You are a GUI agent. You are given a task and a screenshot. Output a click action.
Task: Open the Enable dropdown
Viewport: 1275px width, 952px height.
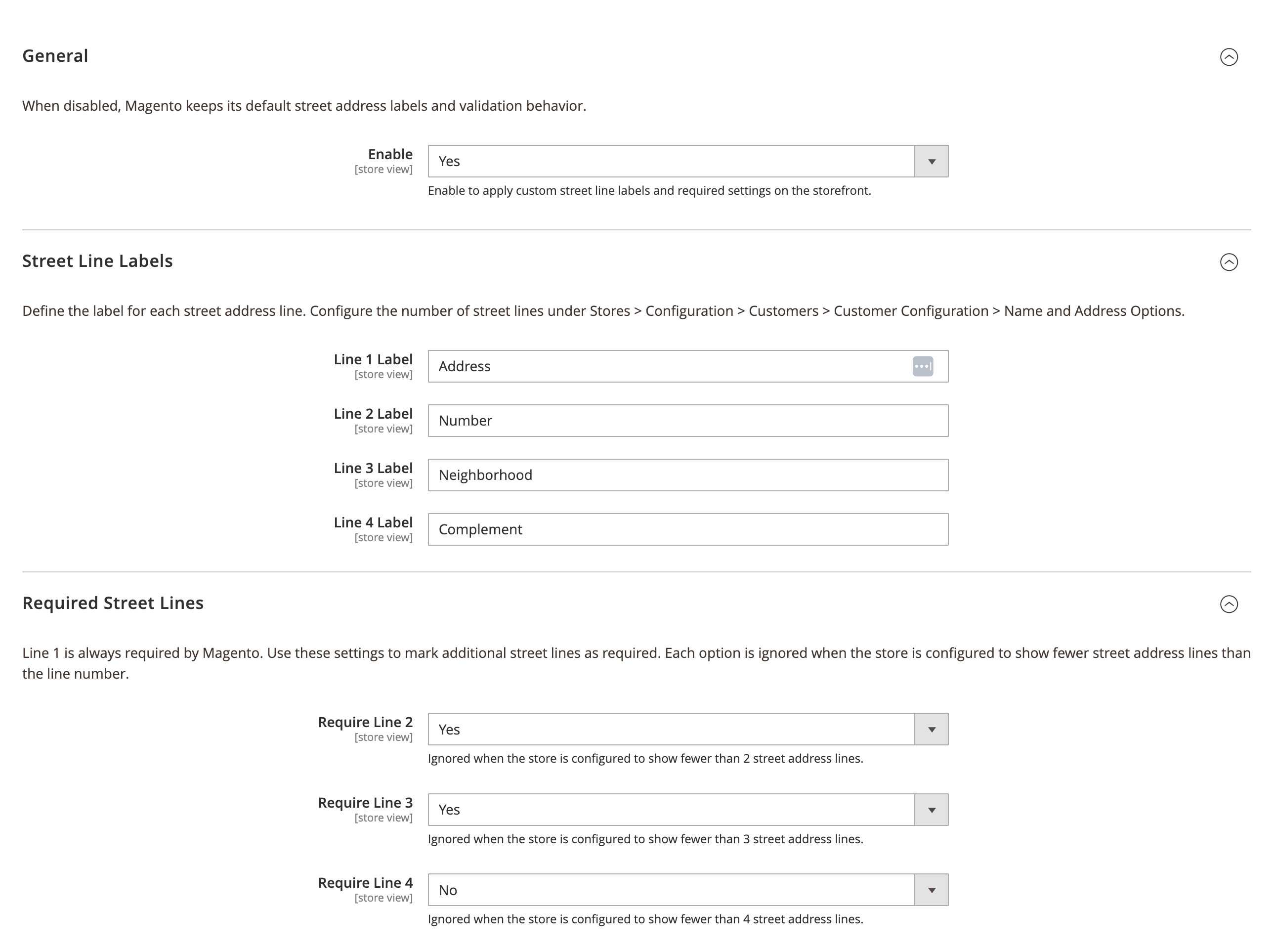[x=687, y=161]
